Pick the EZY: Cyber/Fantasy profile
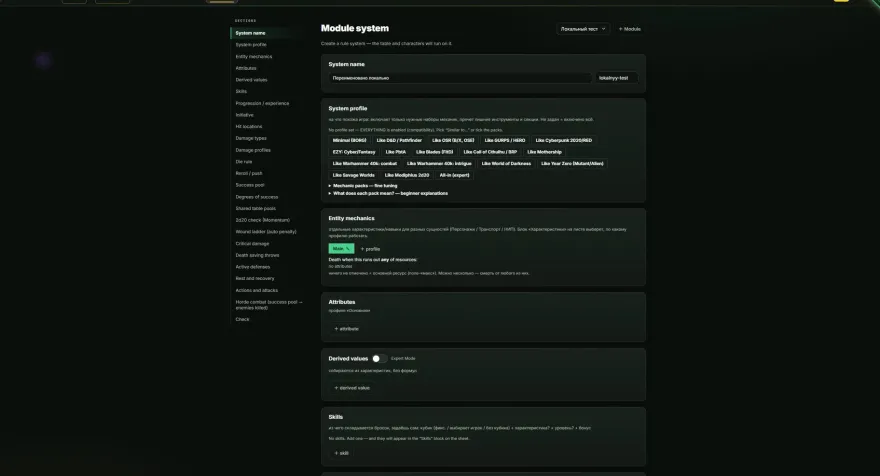This screenshot has width=880, height=476. (x=354, y=152)
